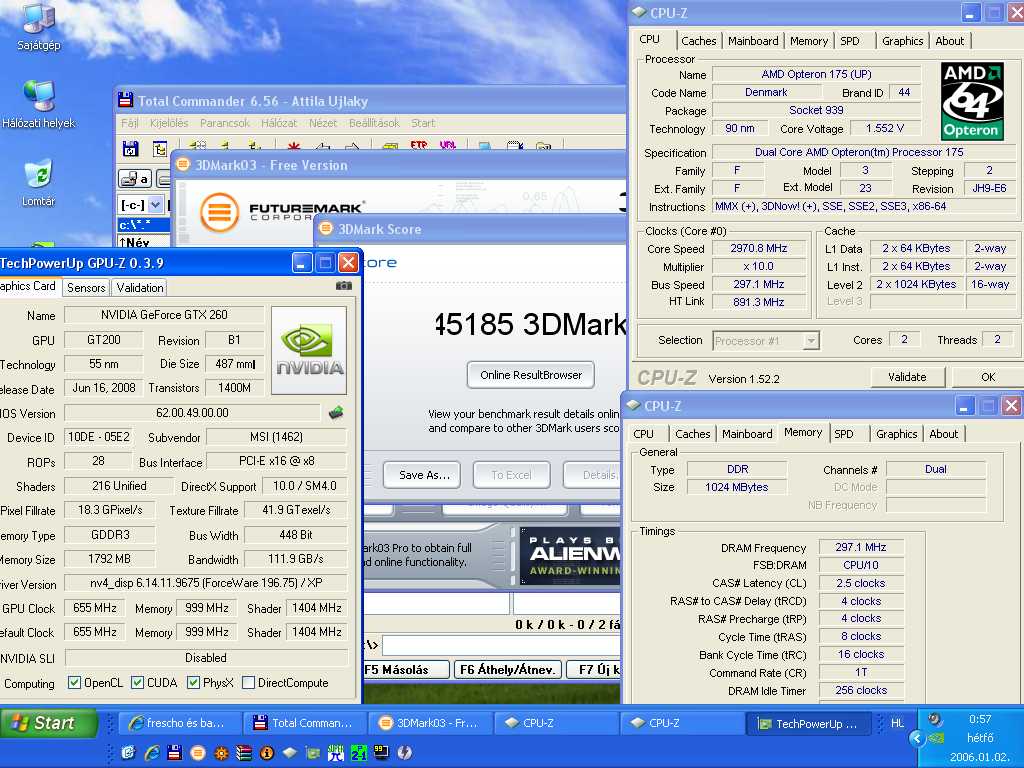Click Total Commander command line input field
The width and height of the screenshot is (1024, 768).
501,646
